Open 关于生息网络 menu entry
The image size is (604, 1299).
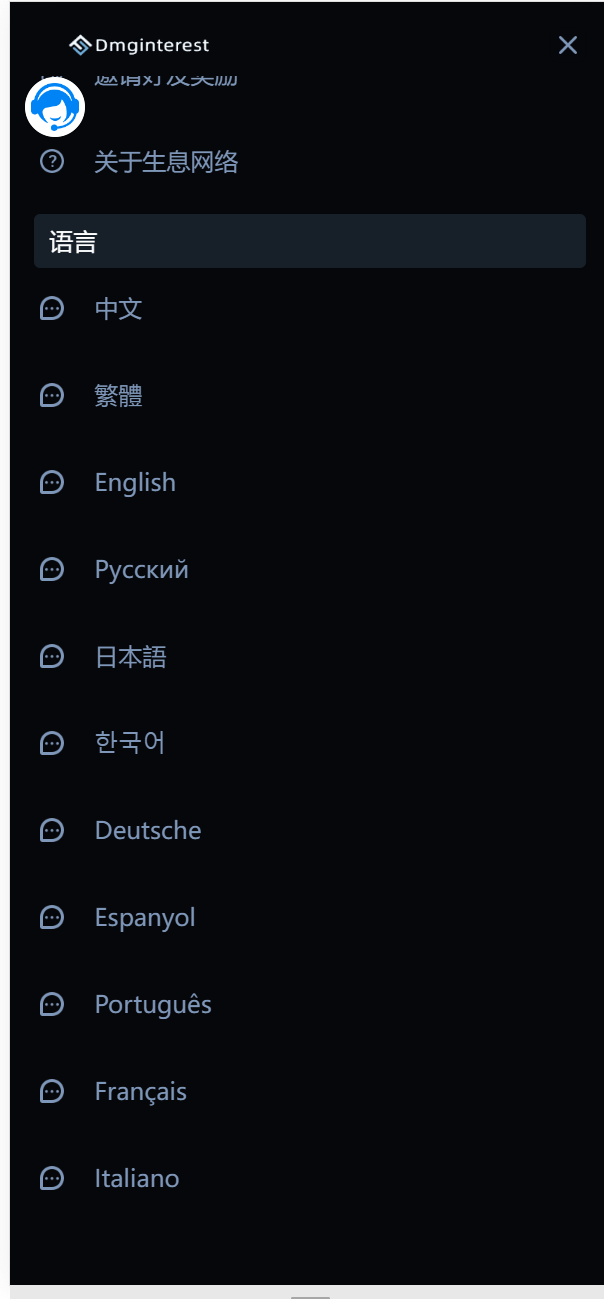click(x=166, y=162)
